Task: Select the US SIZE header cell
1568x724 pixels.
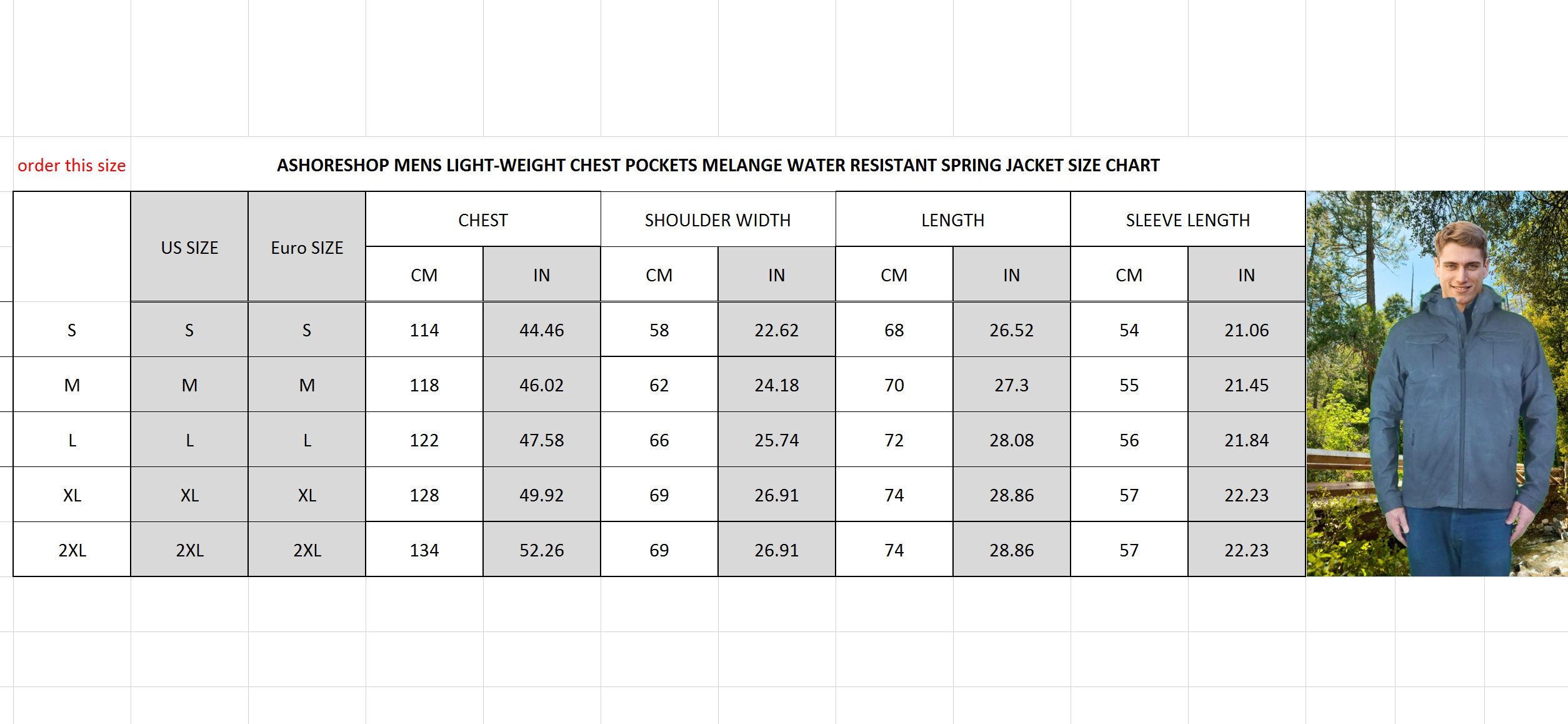Action: click(x=189, y=248)
